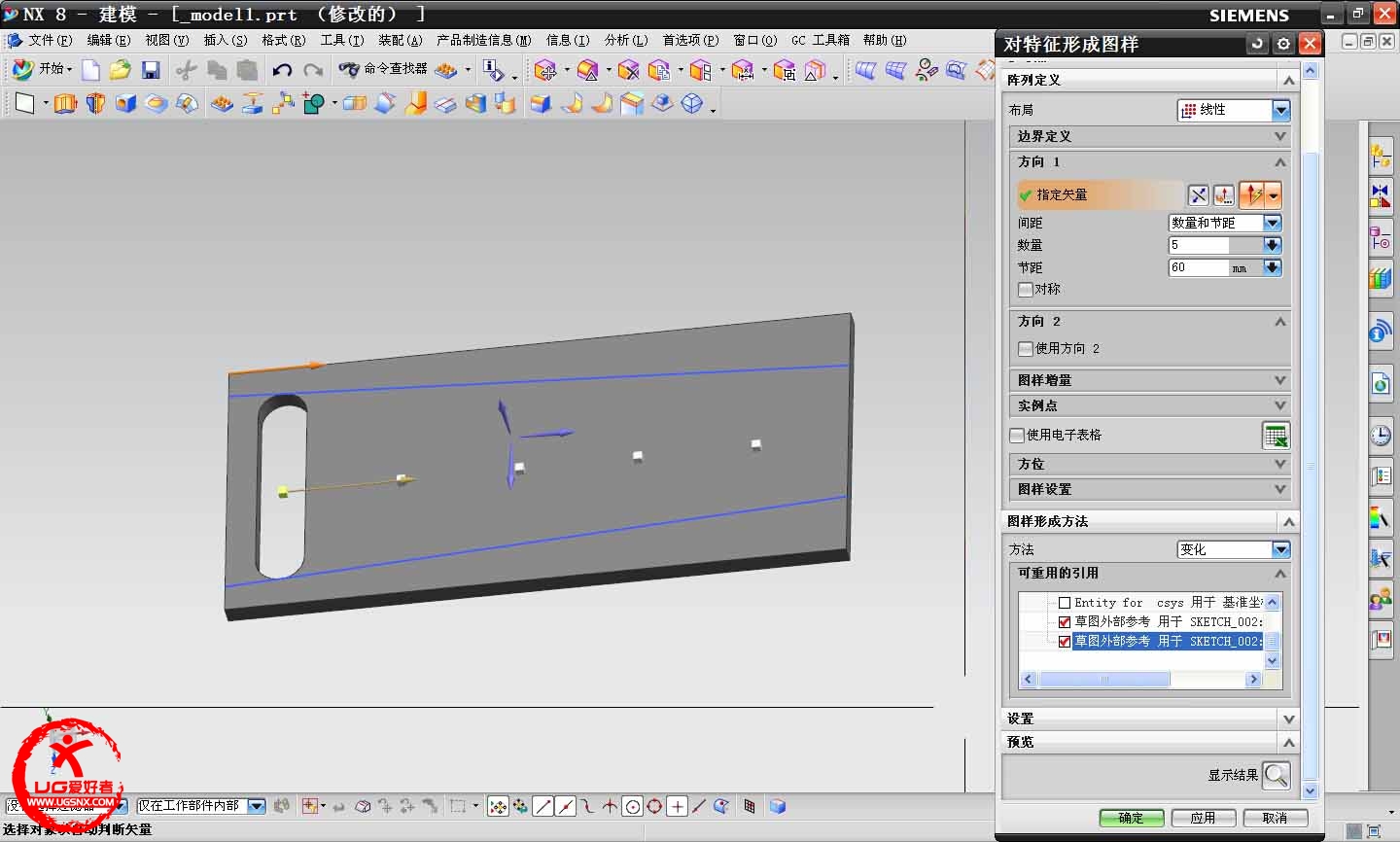
Task: Click the snap to midpoint icon
Action: coord(566,806)
